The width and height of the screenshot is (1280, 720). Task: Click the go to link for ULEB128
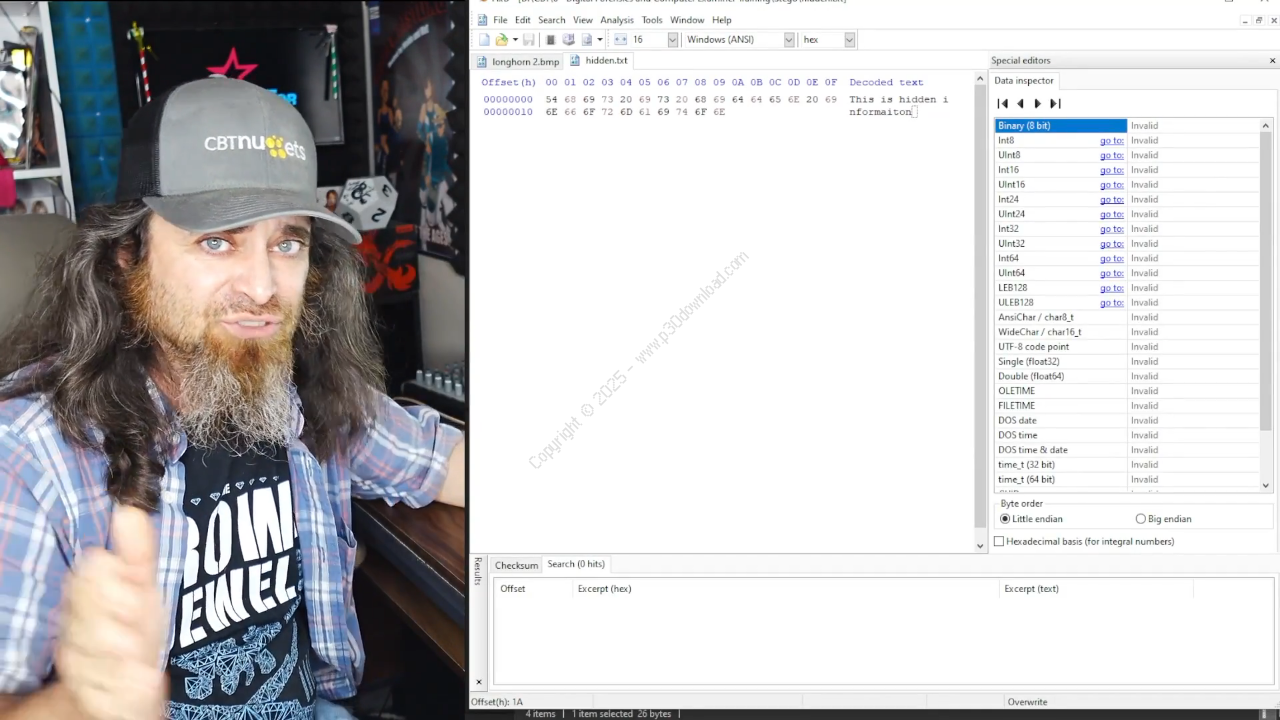(1111, 302)
